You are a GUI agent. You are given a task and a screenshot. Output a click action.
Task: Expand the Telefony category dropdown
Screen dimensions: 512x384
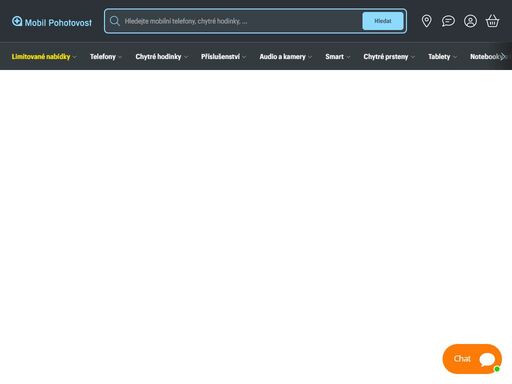click(x=106, y=57)
